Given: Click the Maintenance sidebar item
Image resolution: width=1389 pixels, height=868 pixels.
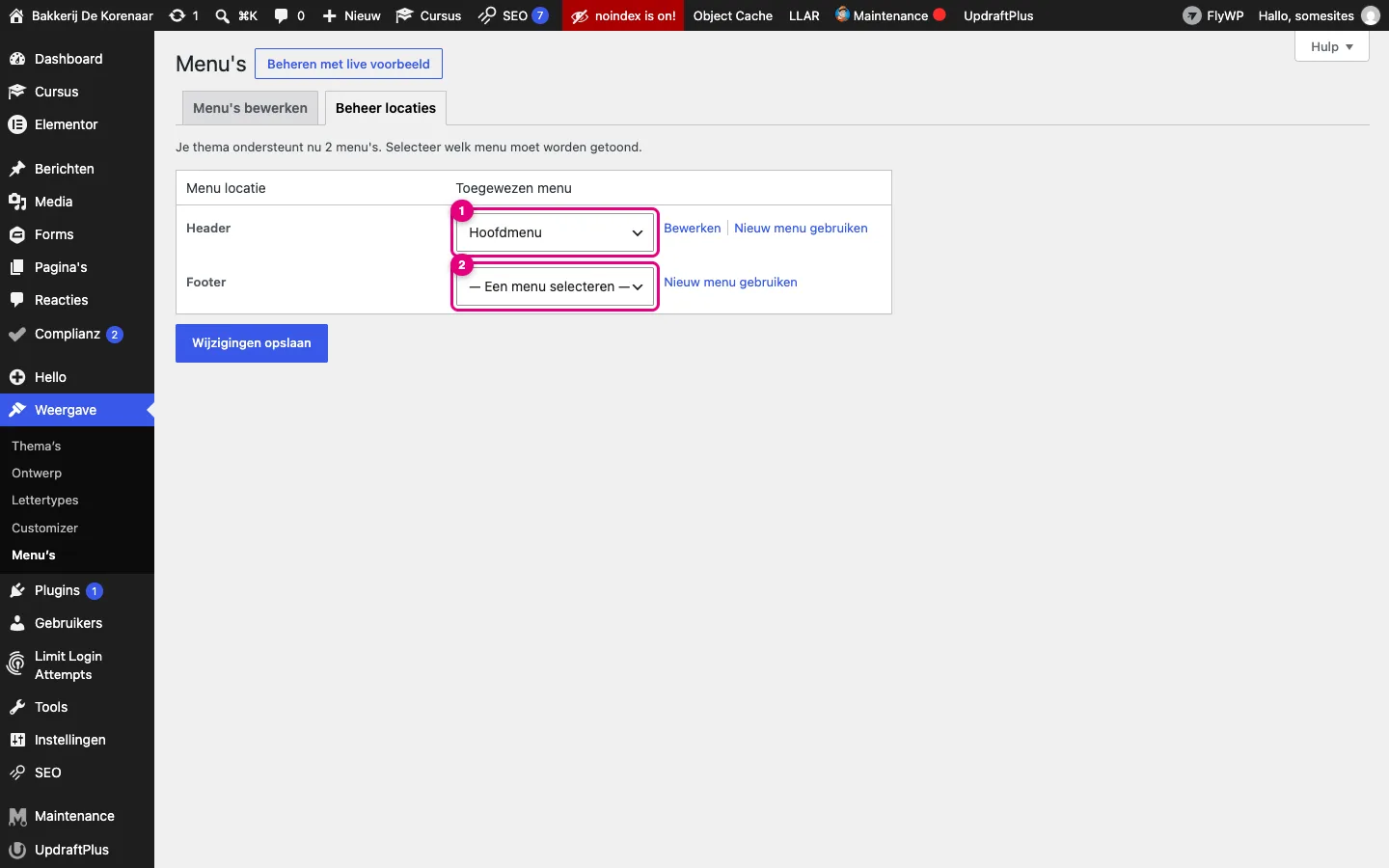Looking at the screenshot, I should click(77, 816).
